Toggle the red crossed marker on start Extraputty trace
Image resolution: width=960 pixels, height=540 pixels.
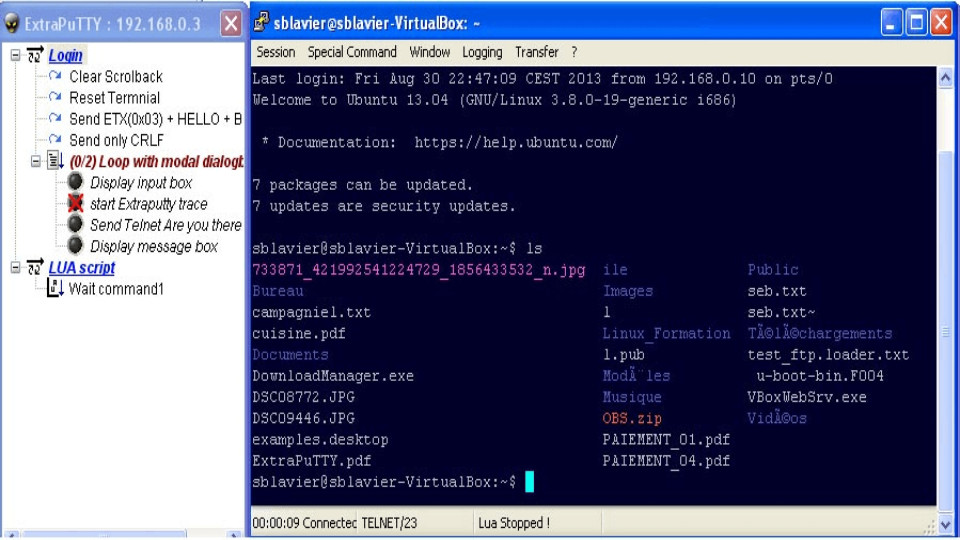(x=75, y=203)
